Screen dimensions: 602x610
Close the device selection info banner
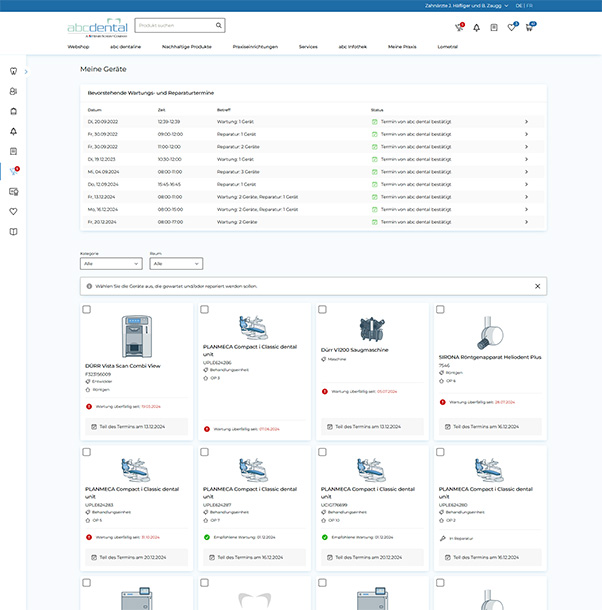[x=537, y=286]
